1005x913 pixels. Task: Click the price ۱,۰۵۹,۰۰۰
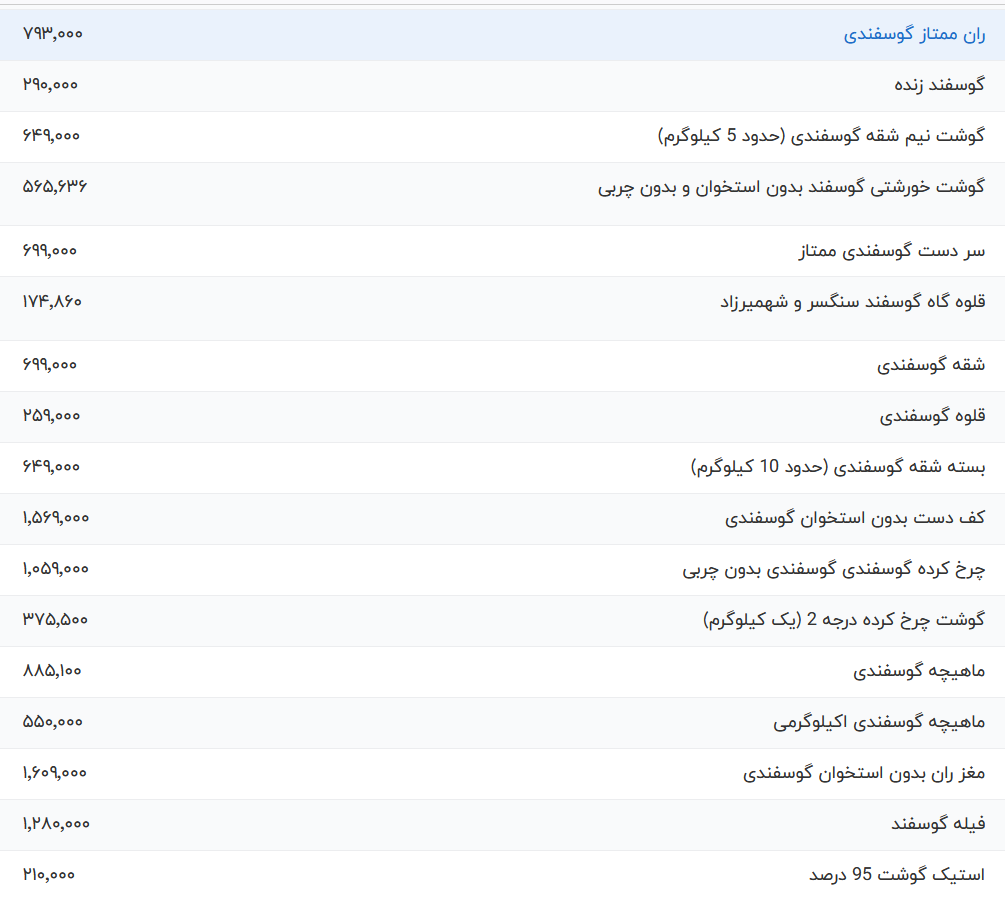[x=56, y=569]
